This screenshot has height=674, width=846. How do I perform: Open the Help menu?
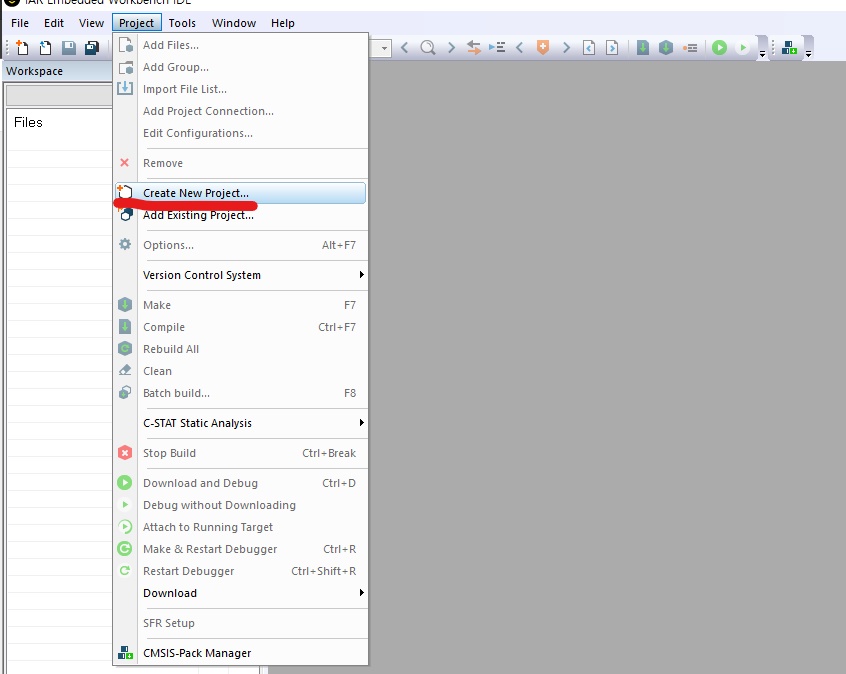[x=283, y=23]
